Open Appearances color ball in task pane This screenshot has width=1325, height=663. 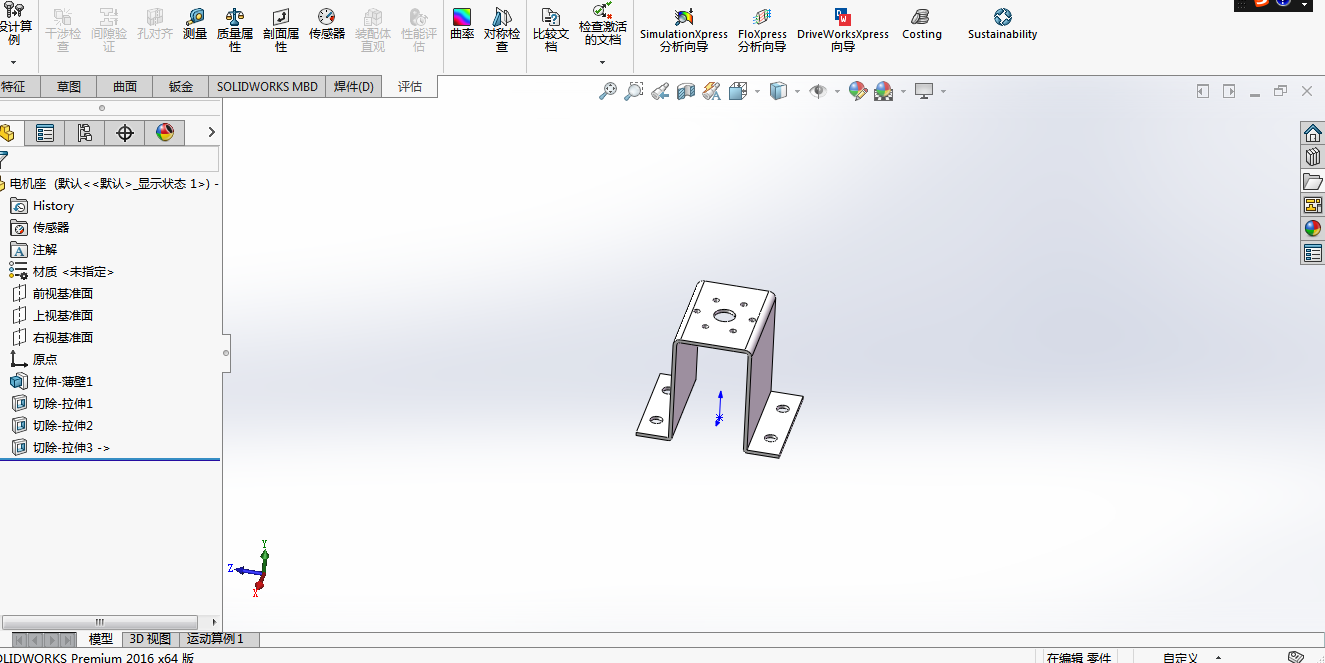(1312, 229)
